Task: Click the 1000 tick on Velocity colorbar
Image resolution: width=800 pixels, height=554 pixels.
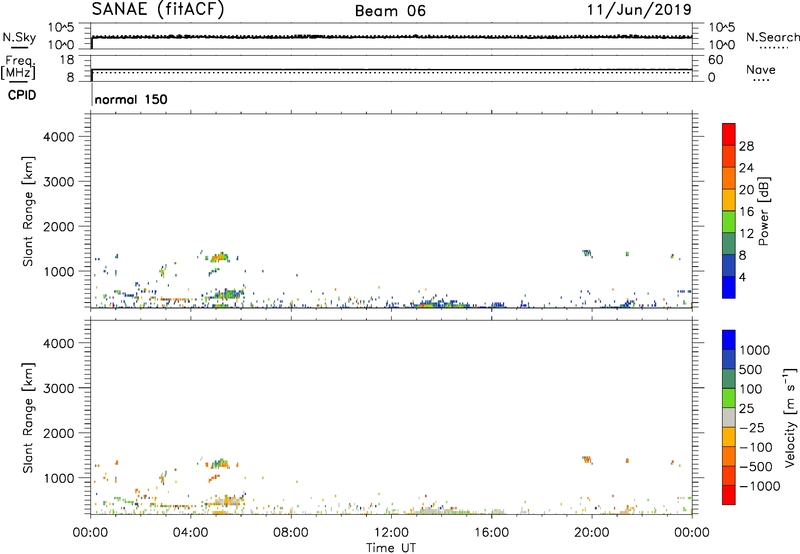Action: coord(755,350)
